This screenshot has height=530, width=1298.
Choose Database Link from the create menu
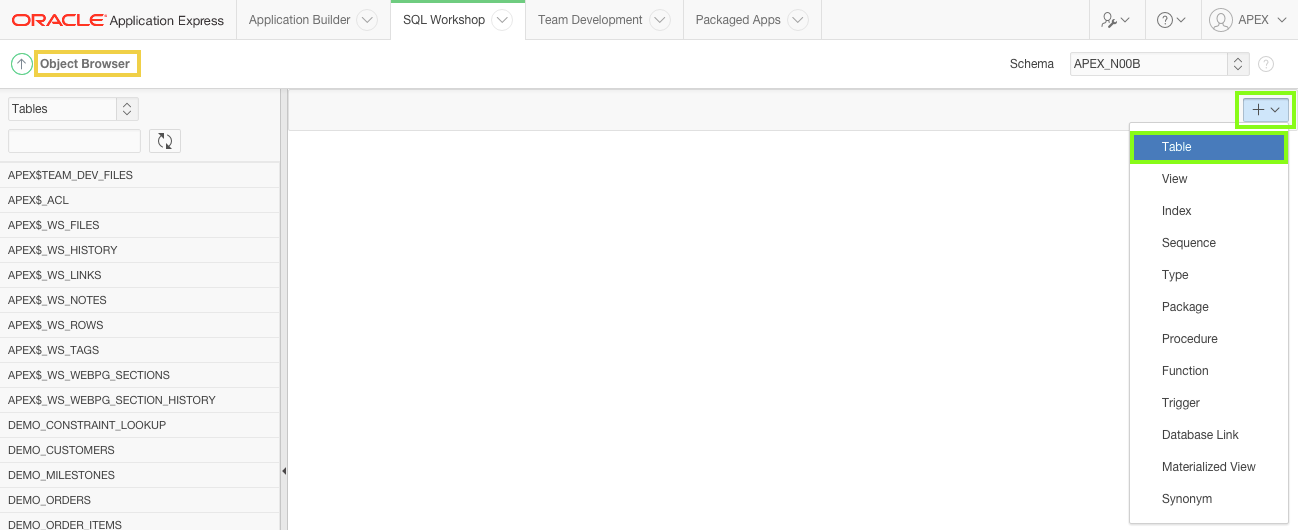(x=1208, y=435)
